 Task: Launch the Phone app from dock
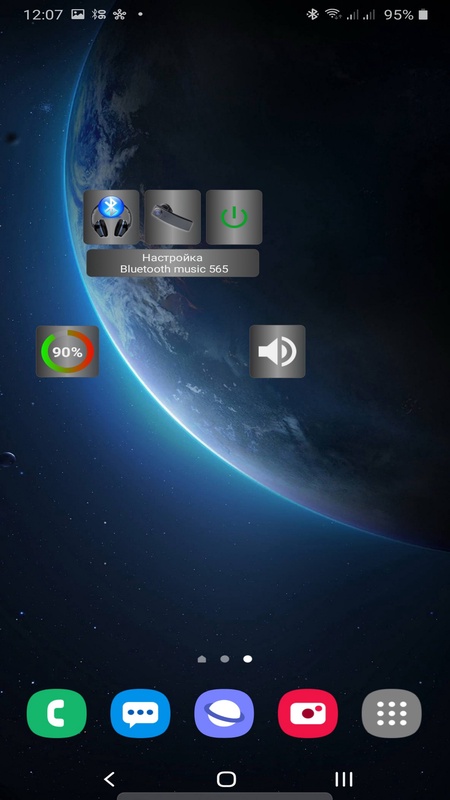(x=57, y=713)
